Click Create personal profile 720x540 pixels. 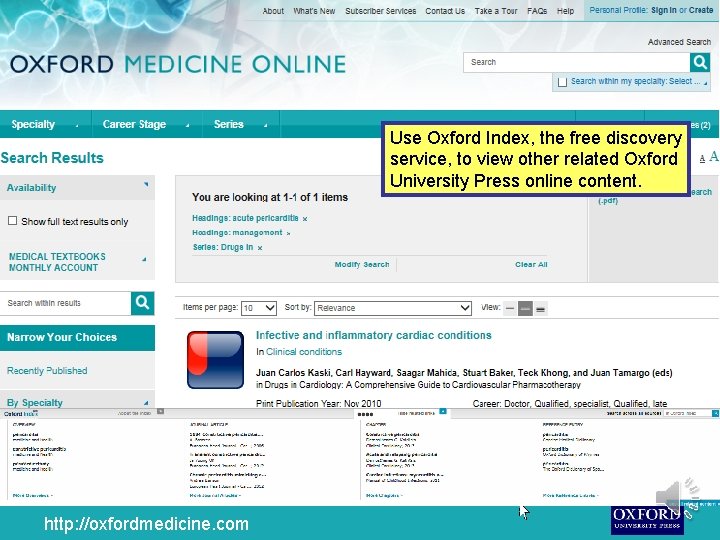click(701, 10)
